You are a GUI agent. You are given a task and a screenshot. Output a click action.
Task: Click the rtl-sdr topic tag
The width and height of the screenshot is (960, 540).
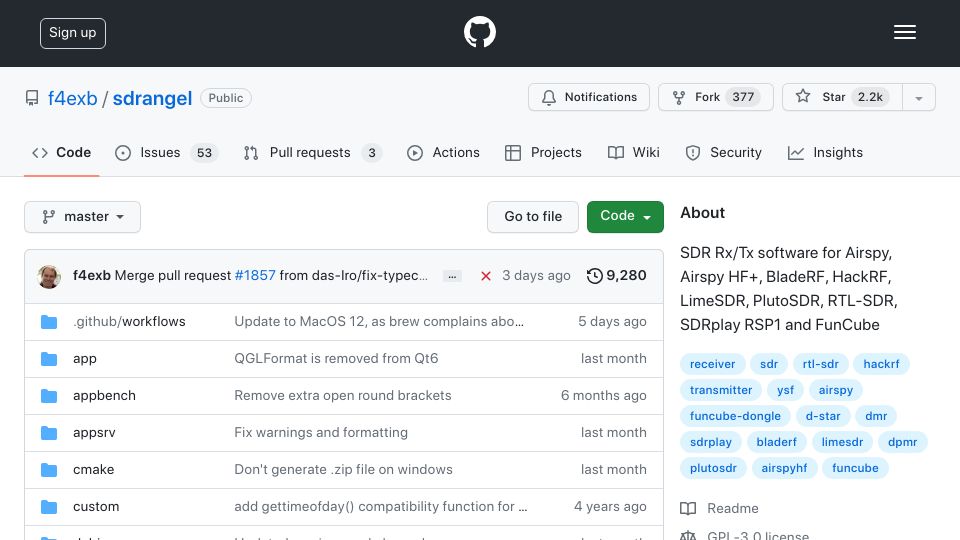point(820,364)
